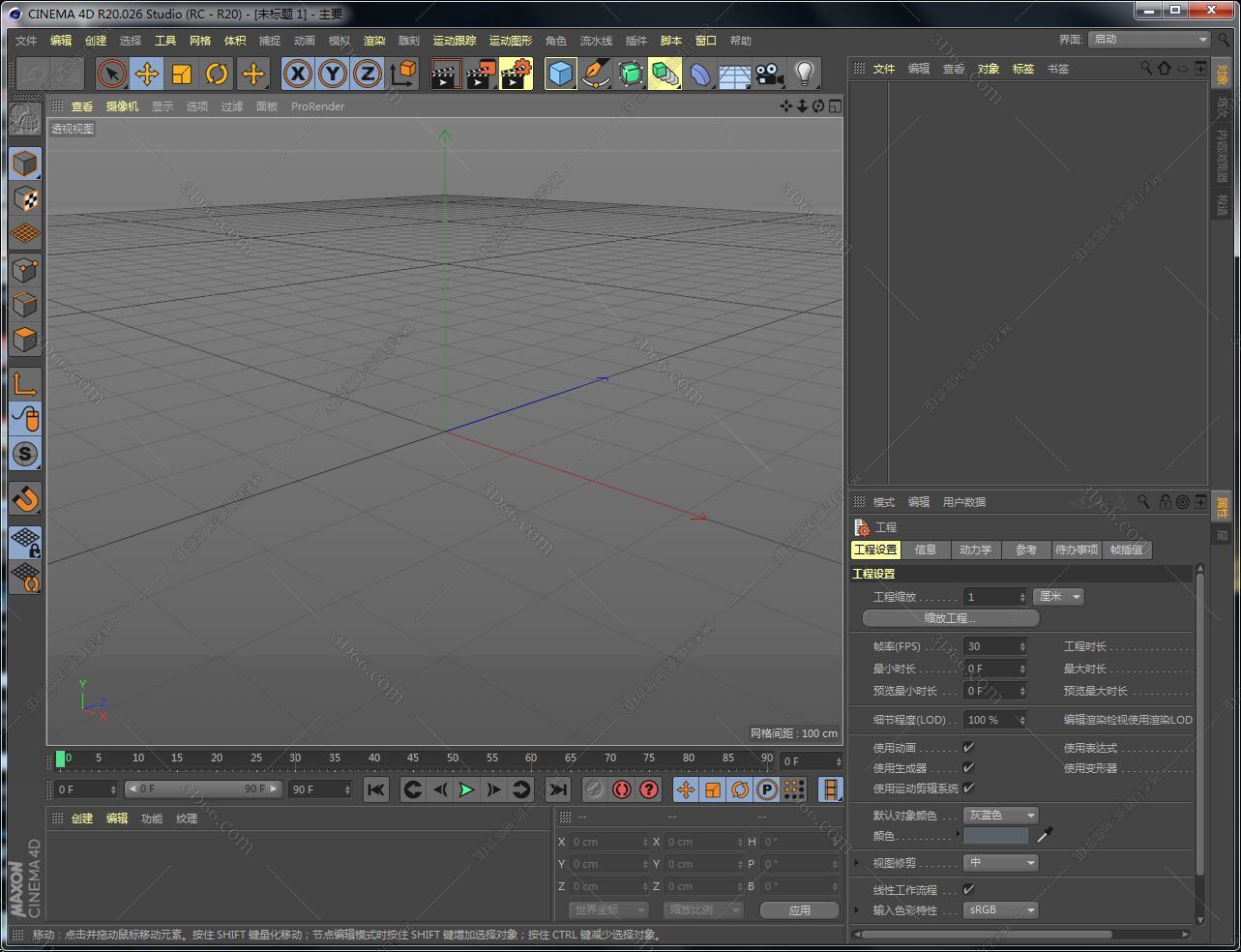The width and height of the screenshot is (1241, 952).
Task: Open the sRGB color profile dropdown
Action: click(x=999, y=909)
